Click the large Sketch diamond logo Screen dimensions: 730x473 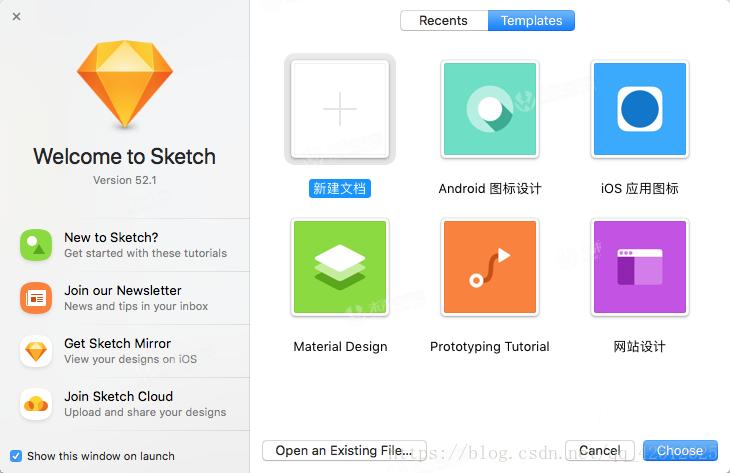[x=125, y=84]
